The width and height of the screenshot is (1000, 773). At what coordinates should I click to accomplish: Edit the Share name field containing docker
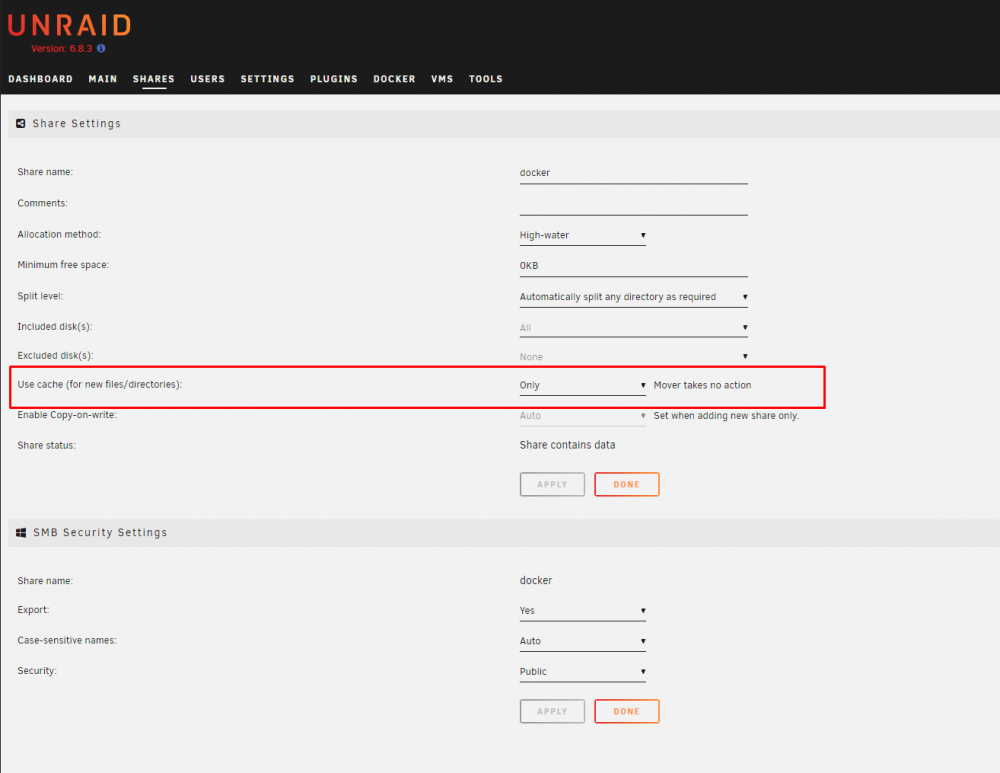pyautogui.click(x=633, y=173)
